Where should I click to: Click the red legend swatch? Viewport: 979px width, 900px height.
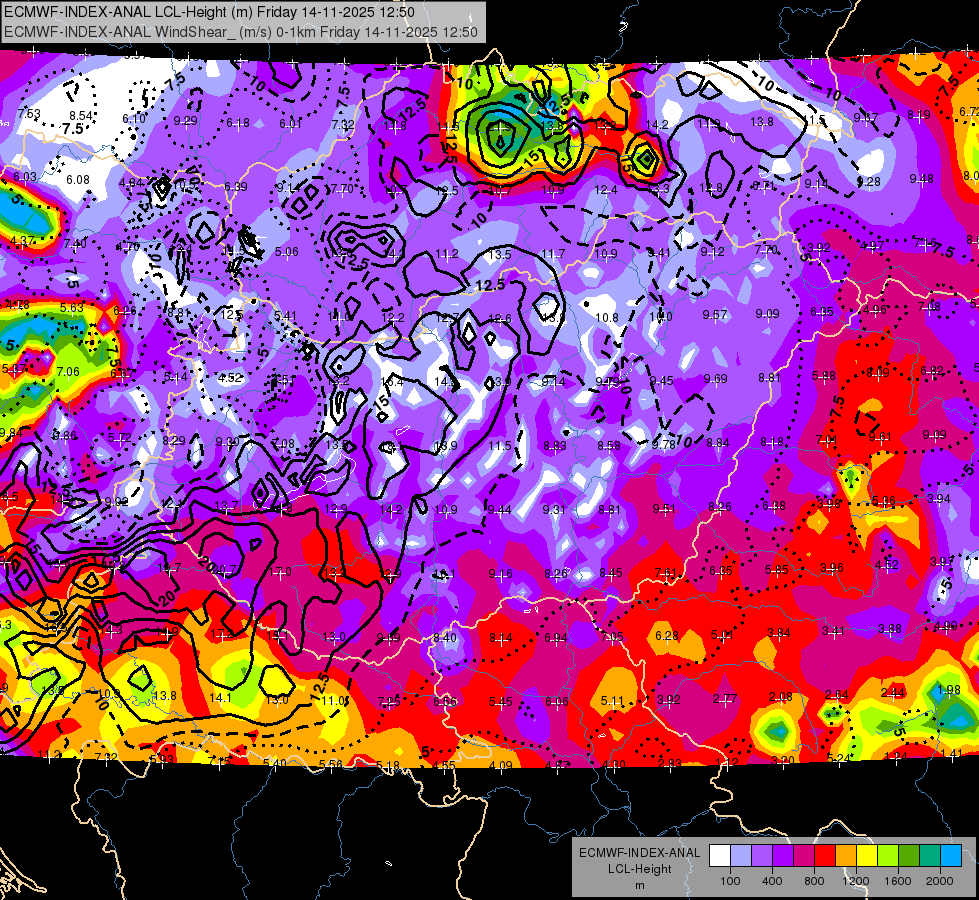click(825, 856)
